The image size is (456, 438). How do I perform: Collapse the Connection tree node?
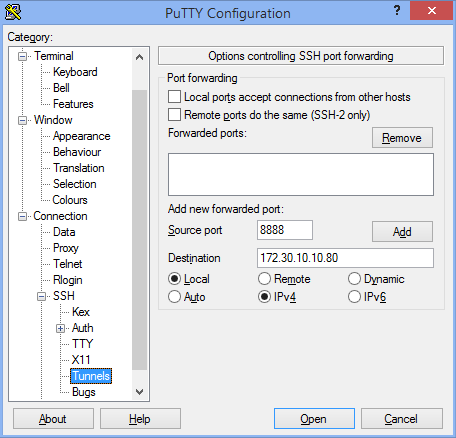click(x=22, y=216)
